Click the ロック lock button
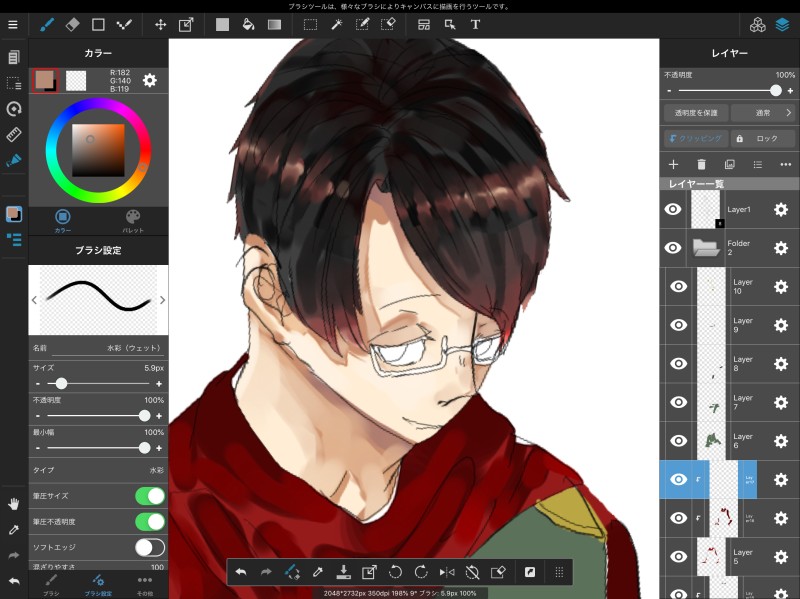Image resolution: width=800 pixels, height=599 pixels. click(x=763, y=138)
